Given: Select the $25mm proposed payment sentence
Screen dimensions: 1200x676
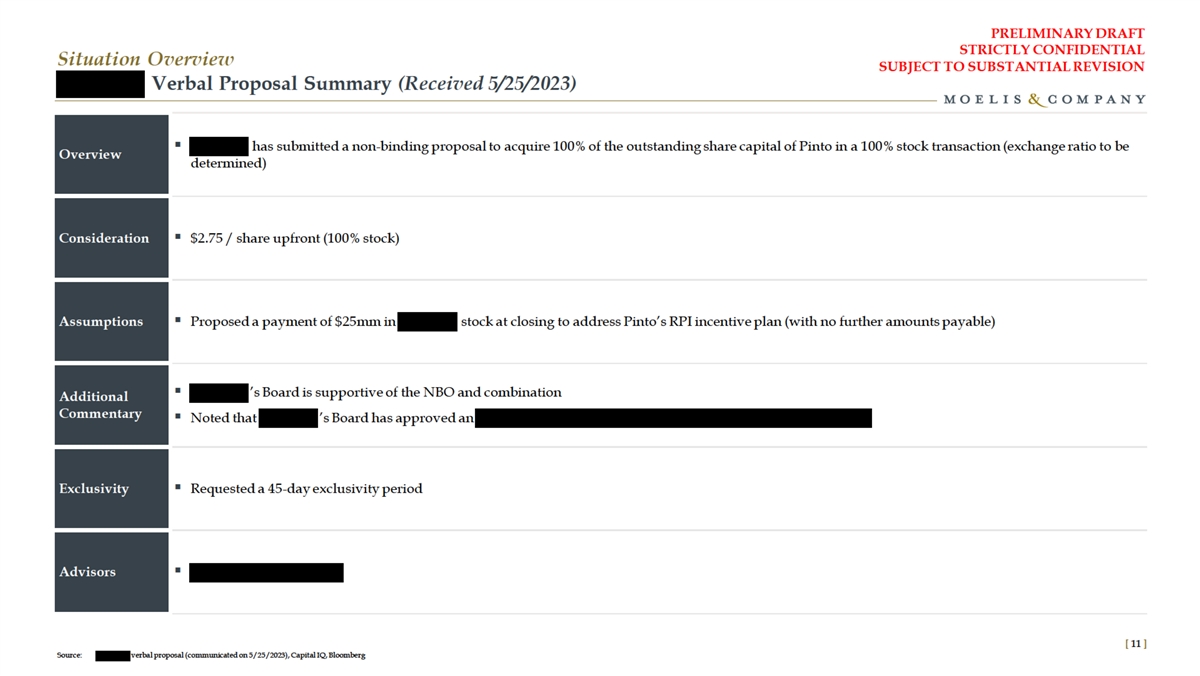Looking at the screenshot, I should pyautogui.click(x=592, y=321).
